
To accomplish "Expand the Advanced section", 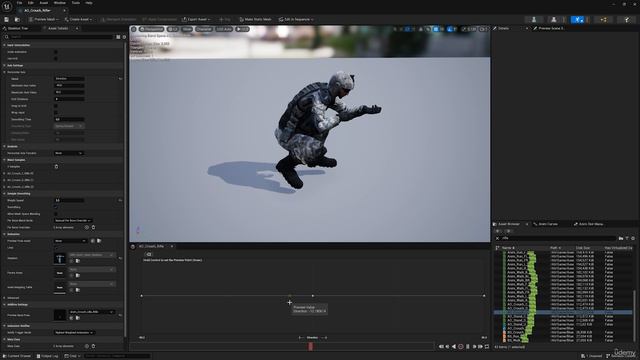I will [4, 298].
